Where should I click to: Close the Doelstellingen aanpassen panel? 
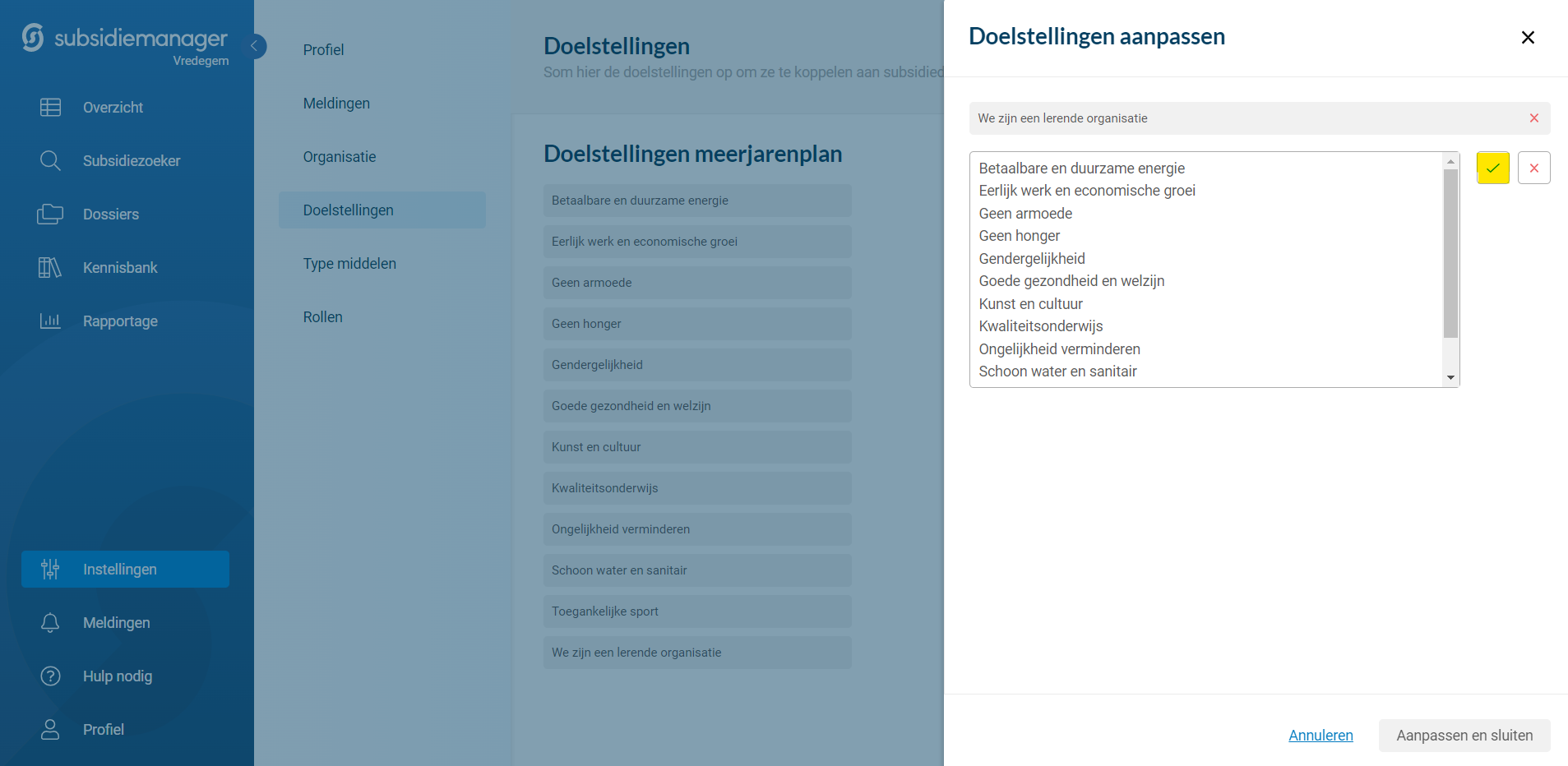(1528, 38)
